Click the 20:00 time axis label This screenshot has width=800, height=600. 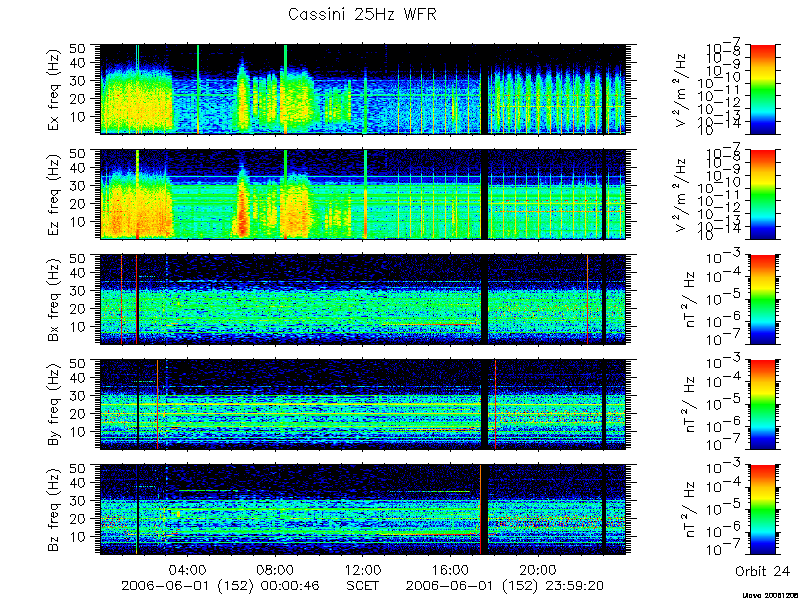pyautogui.click(x=538, y=569)
